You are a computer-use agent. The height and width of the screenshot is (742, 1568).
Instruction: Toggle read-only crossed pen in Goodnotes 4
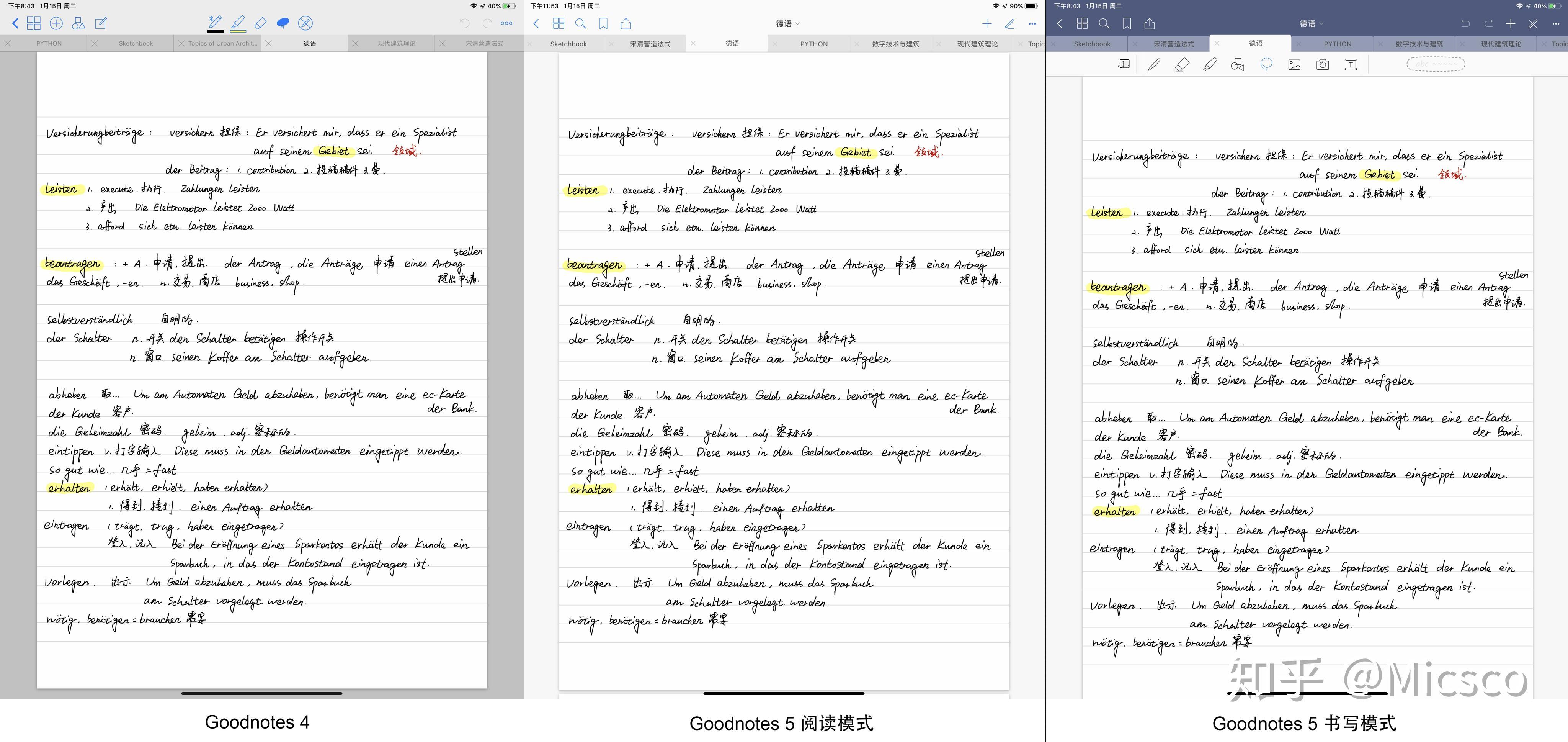point(305,23)
